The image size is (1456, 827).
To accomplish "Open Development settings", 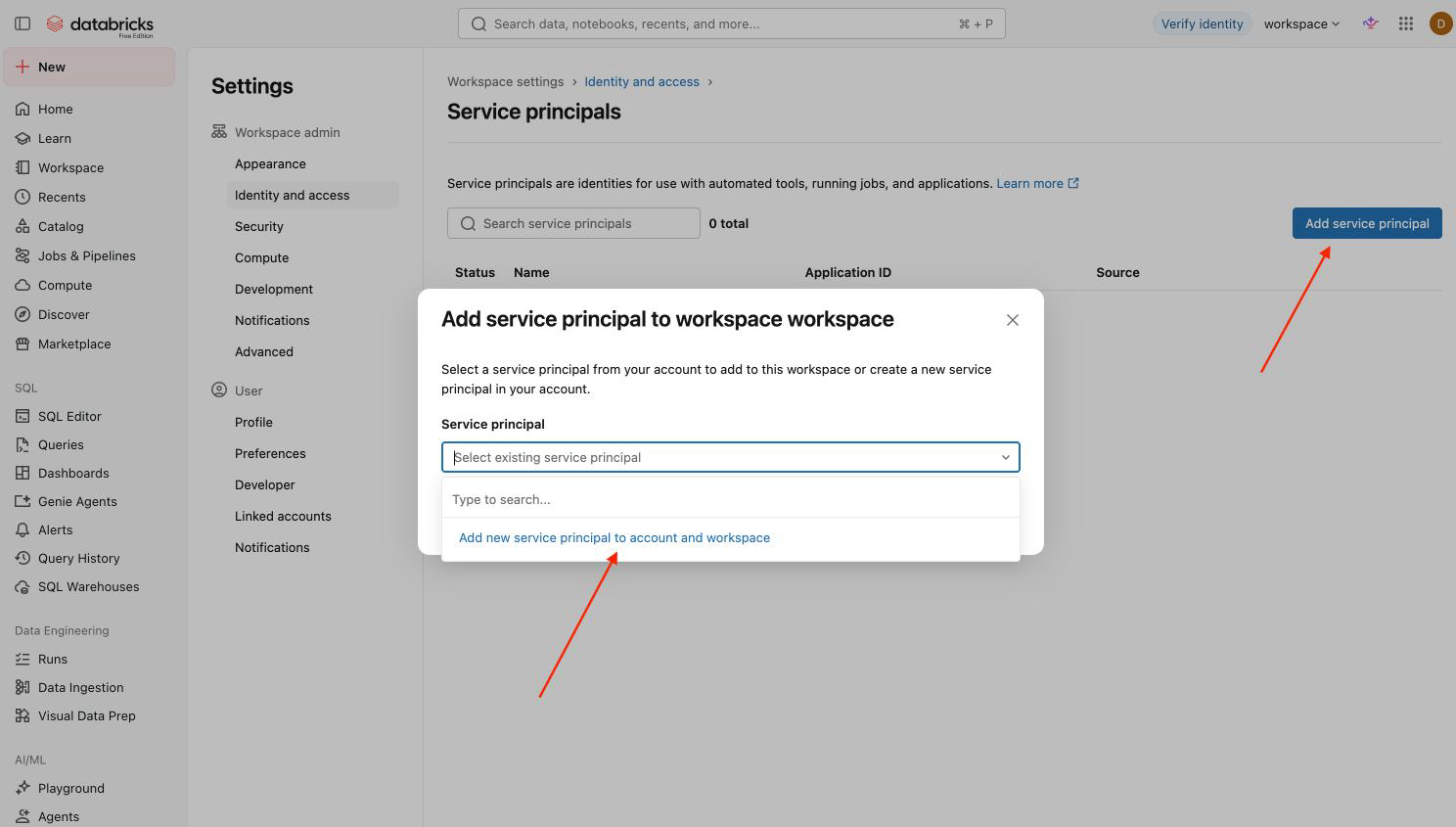I will tap(274, 289).
